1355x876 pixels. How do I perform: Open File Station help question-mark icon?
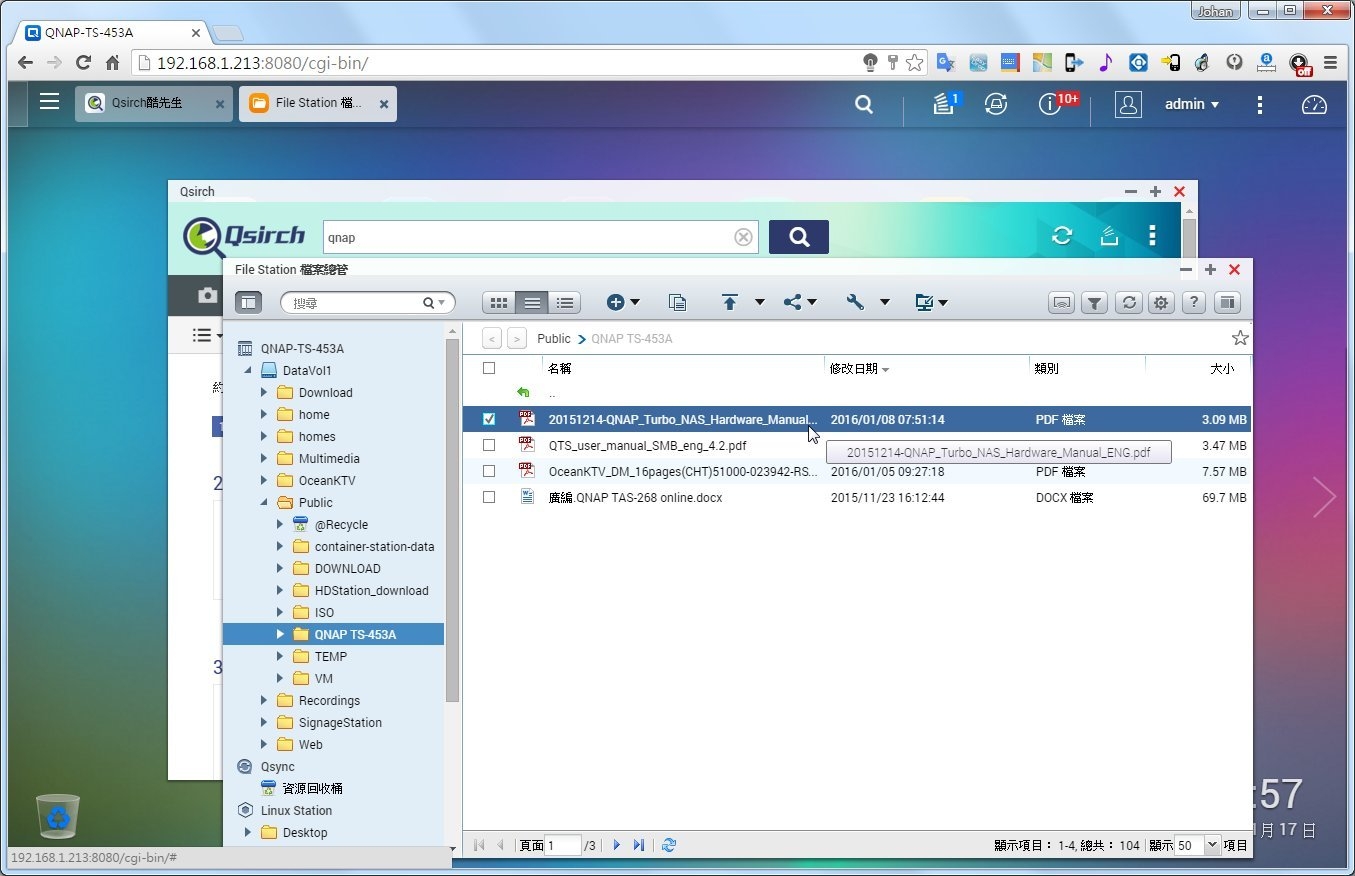(x=1193, y=302)
